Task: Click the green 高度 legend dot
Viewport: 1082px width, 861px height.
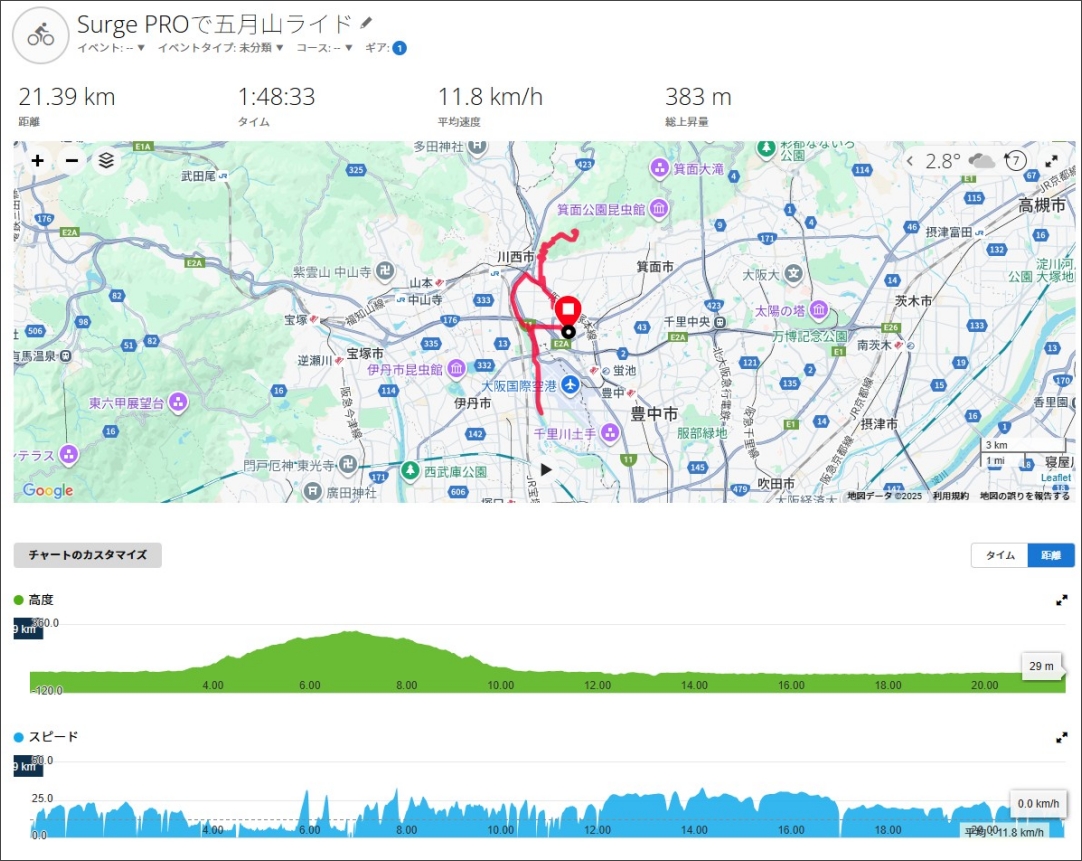Action: 19,600
